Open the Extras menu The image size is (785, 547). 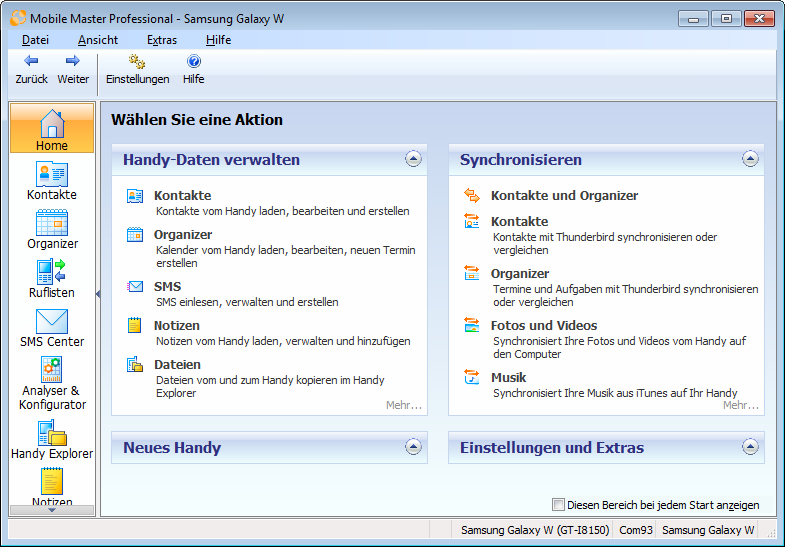[x=161, y=40]
